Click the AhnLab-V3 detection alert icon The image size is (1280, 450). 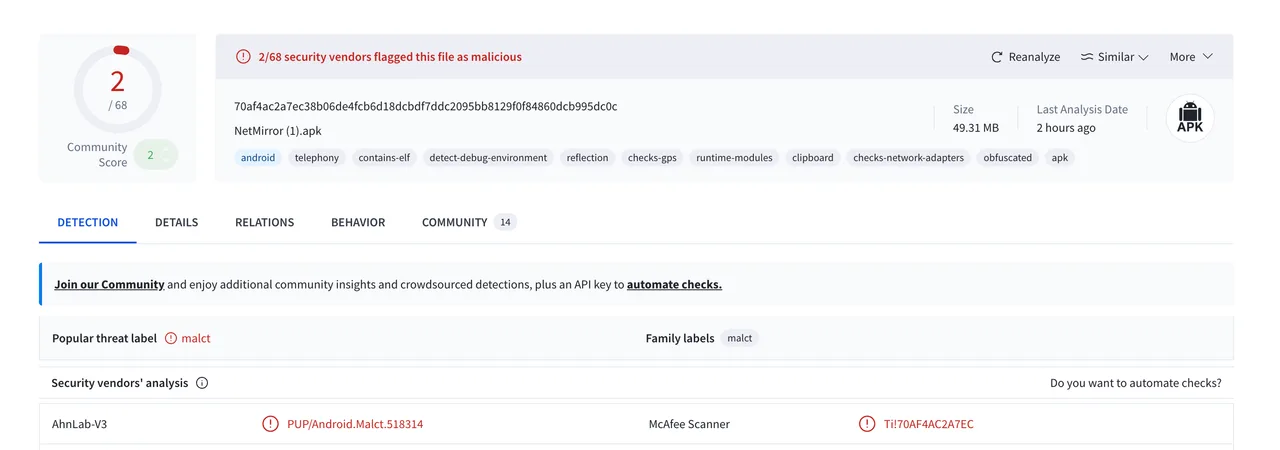click(x=270, y=424)
